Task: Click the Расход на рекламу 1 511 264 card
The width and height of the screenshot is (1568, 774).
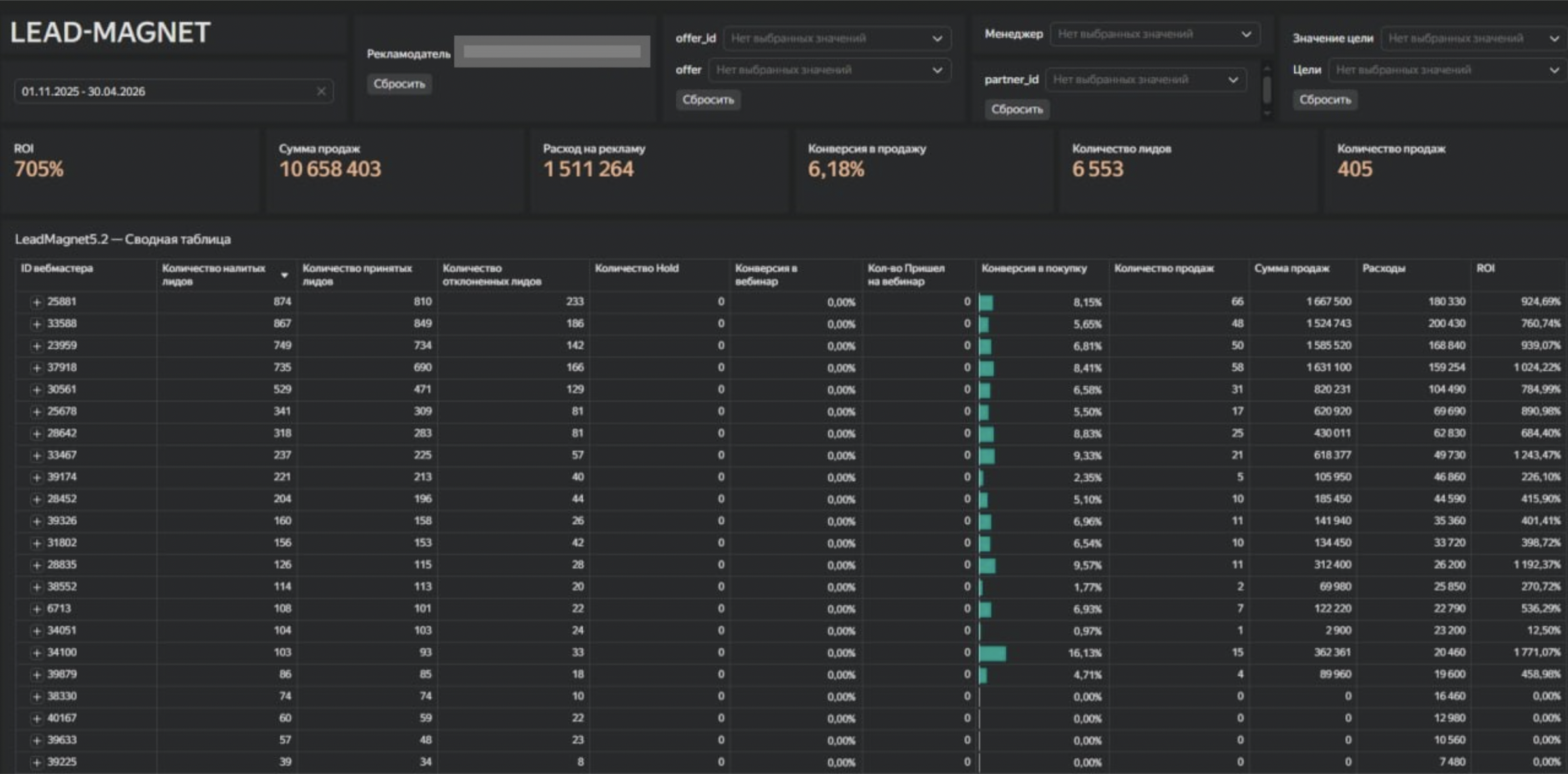Action: (x=660, y=170)
